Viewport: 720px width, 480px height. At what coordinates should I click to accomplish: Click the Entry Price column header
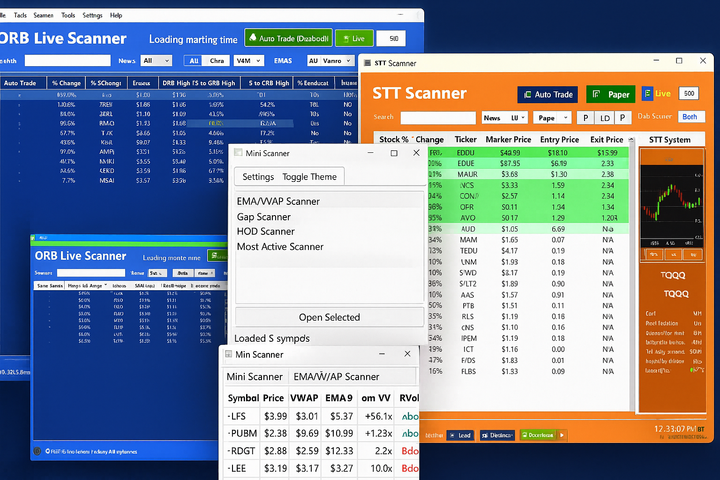[559, 139]
